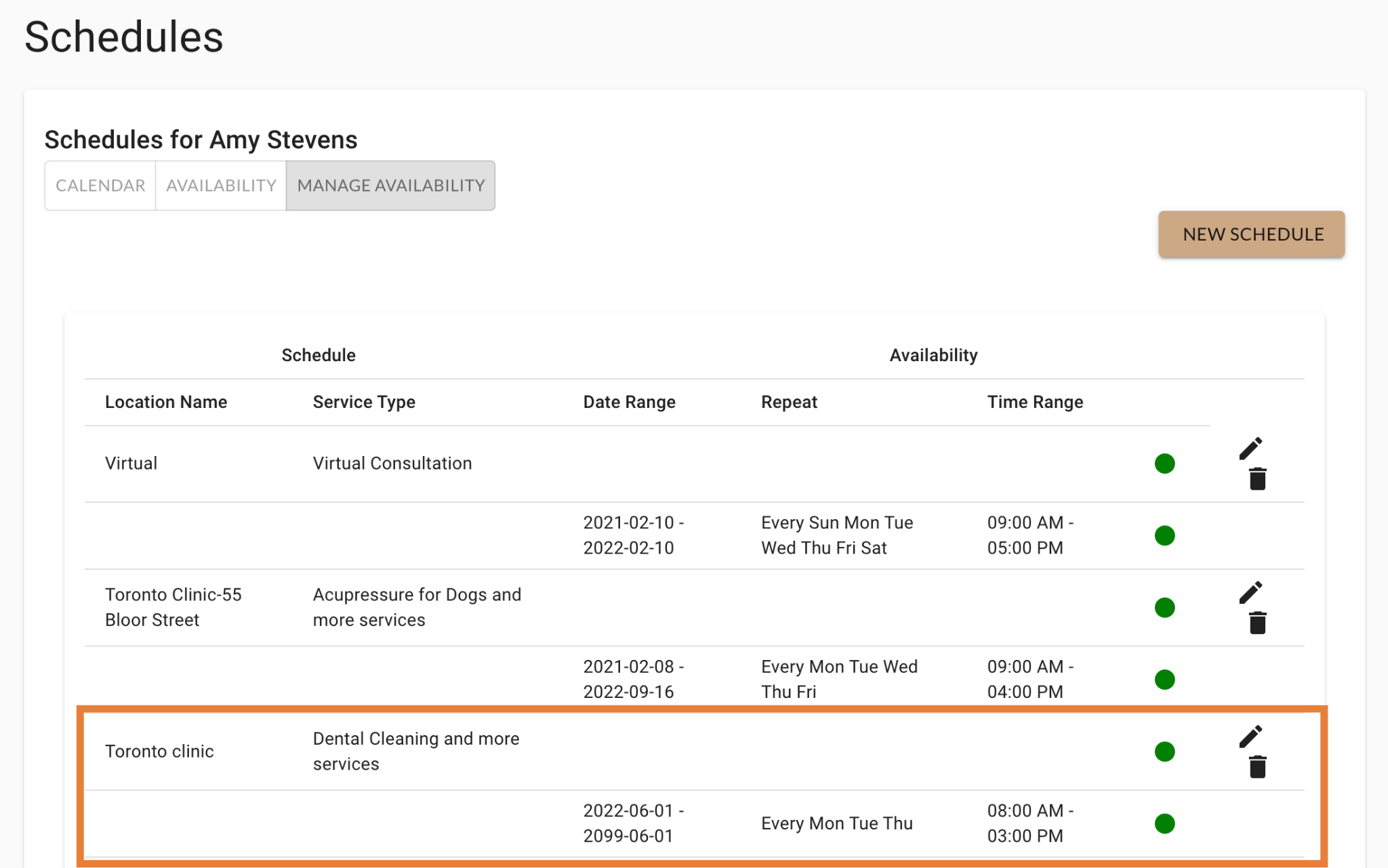Viewport: 1388px width, 868px height.
Task: Create a new schedule with New Schedule button
Action: (1252, 234)
